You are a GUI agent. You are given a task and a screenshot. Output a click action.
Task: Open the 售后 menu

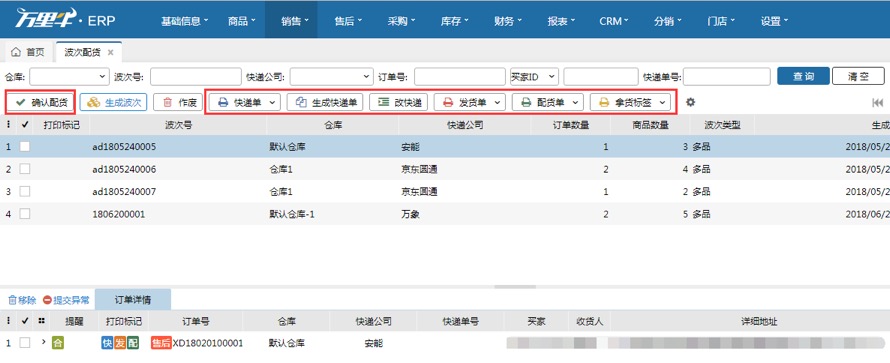pyautogui.click(x=349, y=21)
